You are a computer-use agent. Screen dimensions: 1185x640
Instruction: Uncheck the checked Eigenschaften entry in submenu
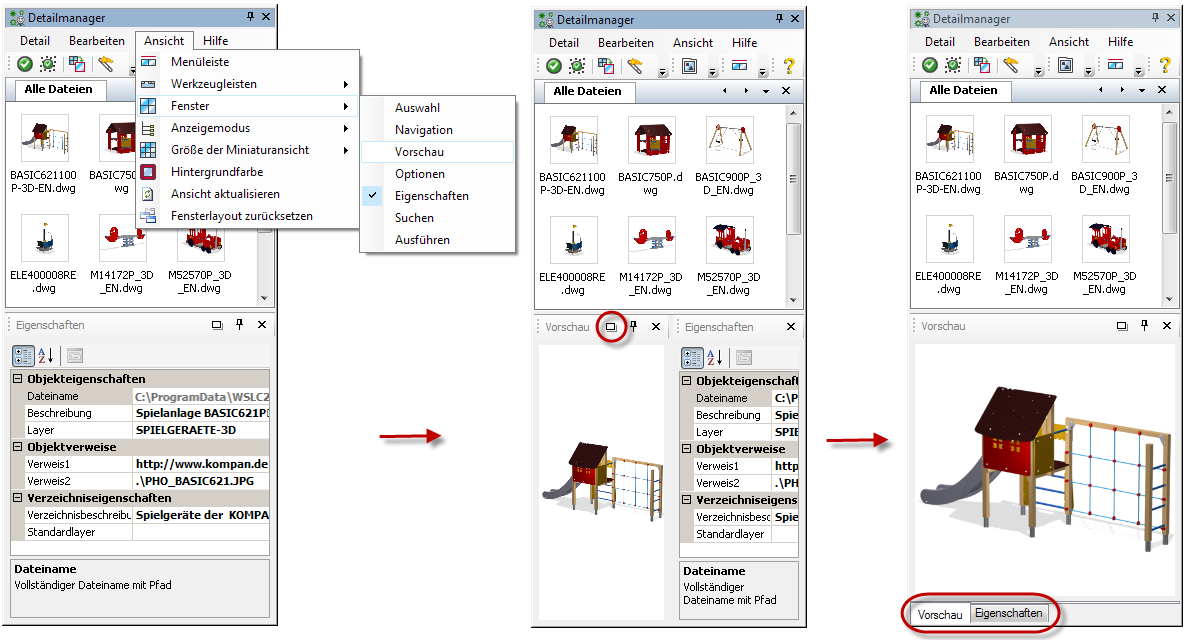tap(431, 196)
